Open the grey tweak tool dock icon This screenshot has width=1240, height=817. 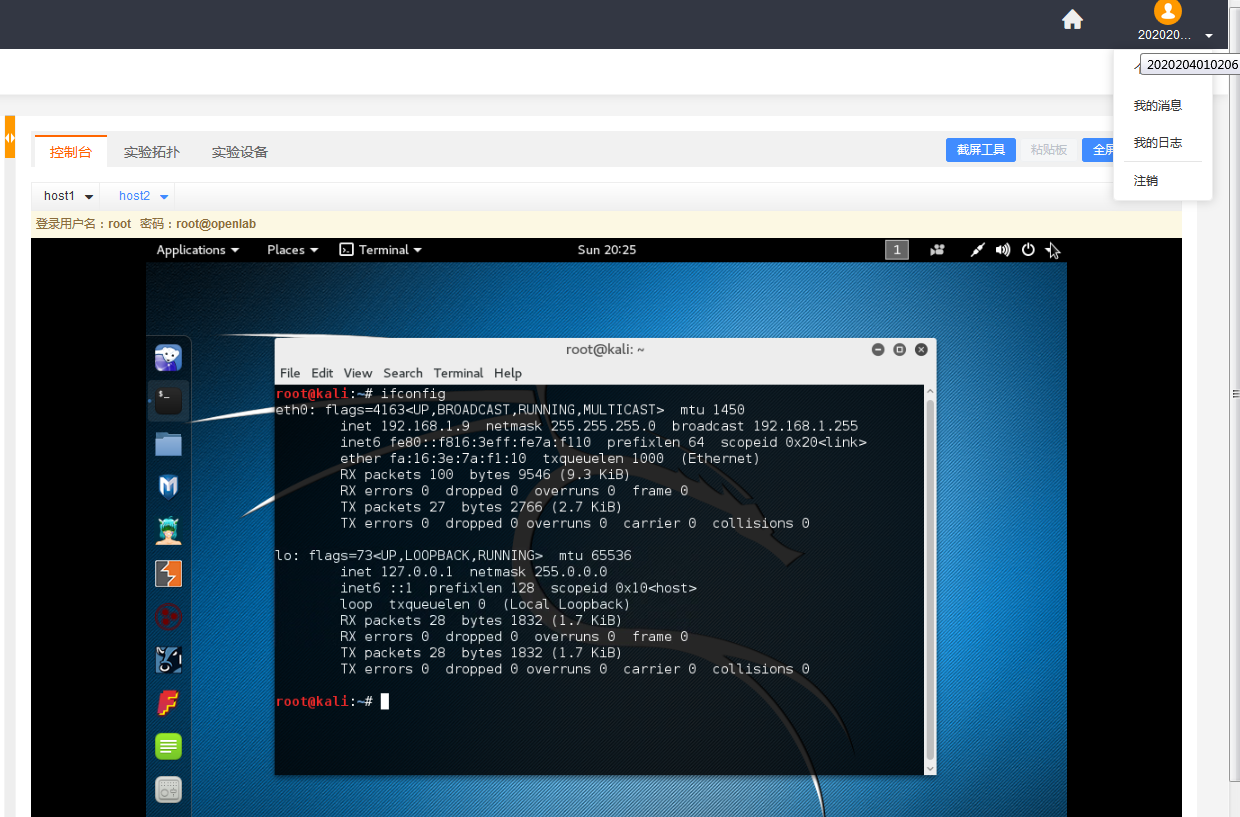[x=168, y=790]
